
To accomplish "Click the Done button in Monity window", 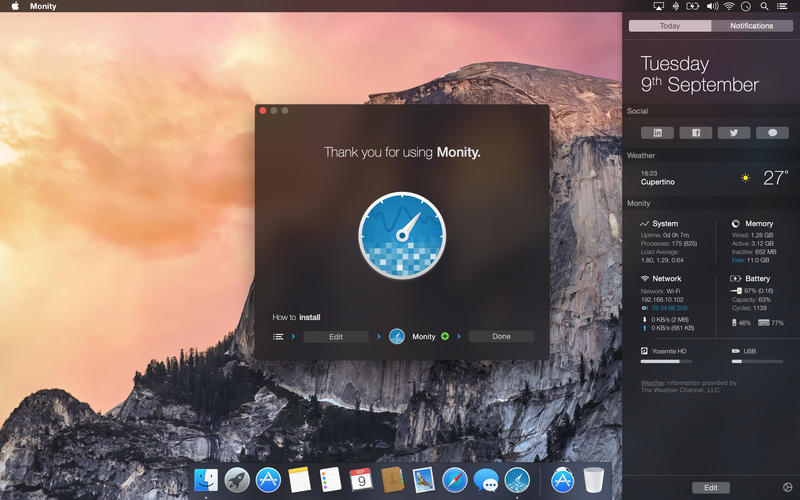I will tap(502, 336).
